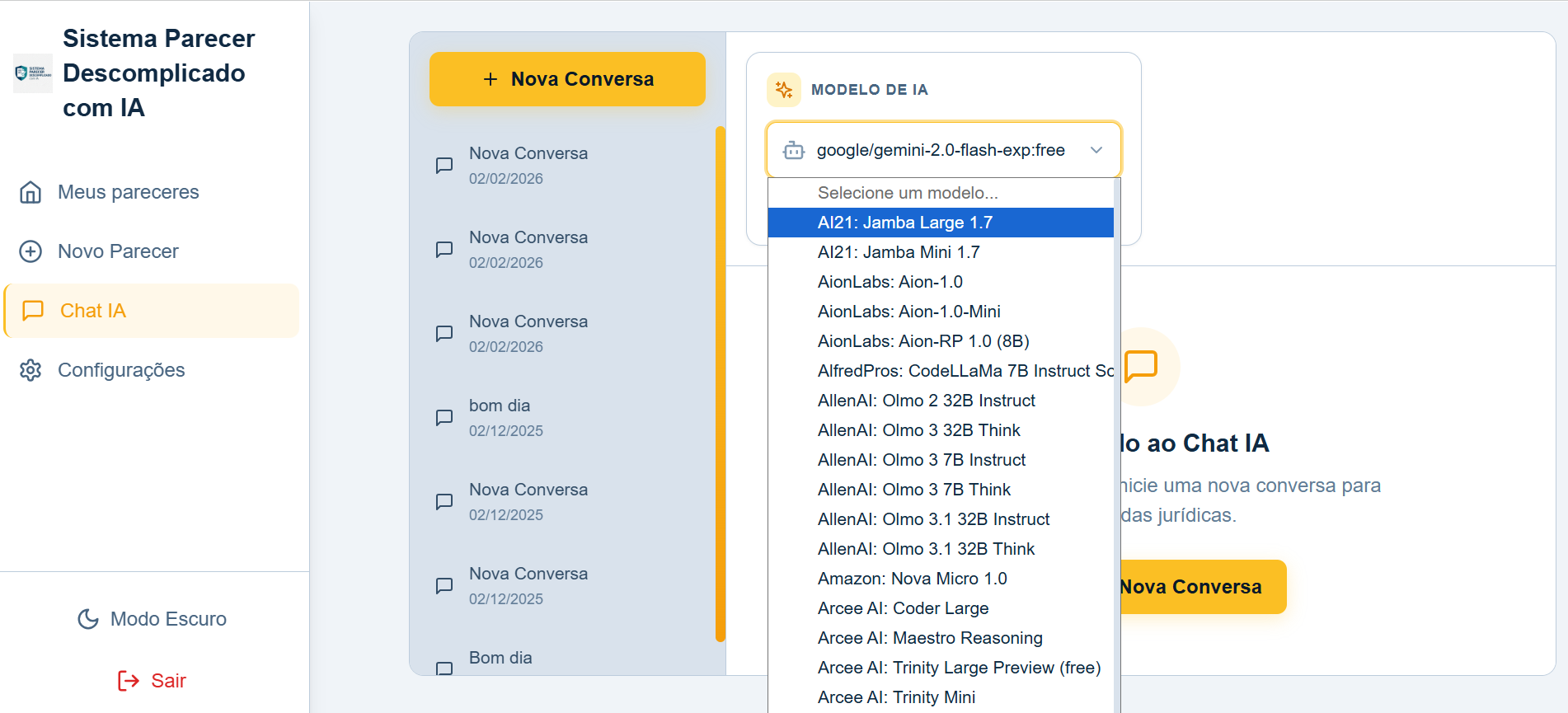This screenshot has height=713, width=1568.
Task: Choose AI21: Jamba Mini 1.7
Action: pos(941,252)
